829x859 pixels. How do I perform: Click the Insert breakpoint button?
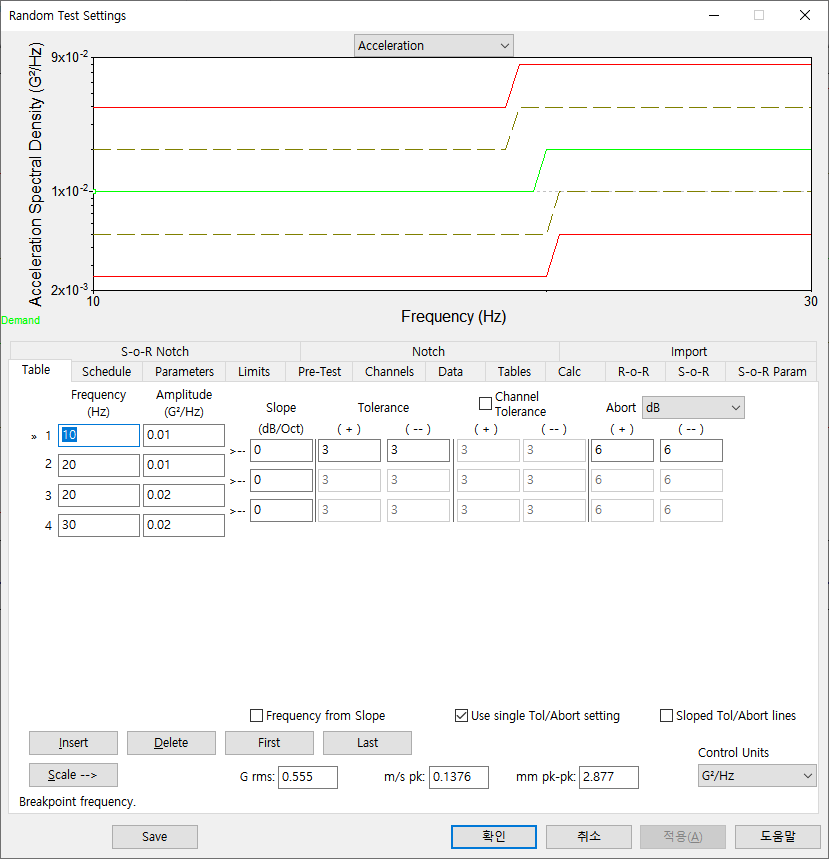click(x=72, y=743)
